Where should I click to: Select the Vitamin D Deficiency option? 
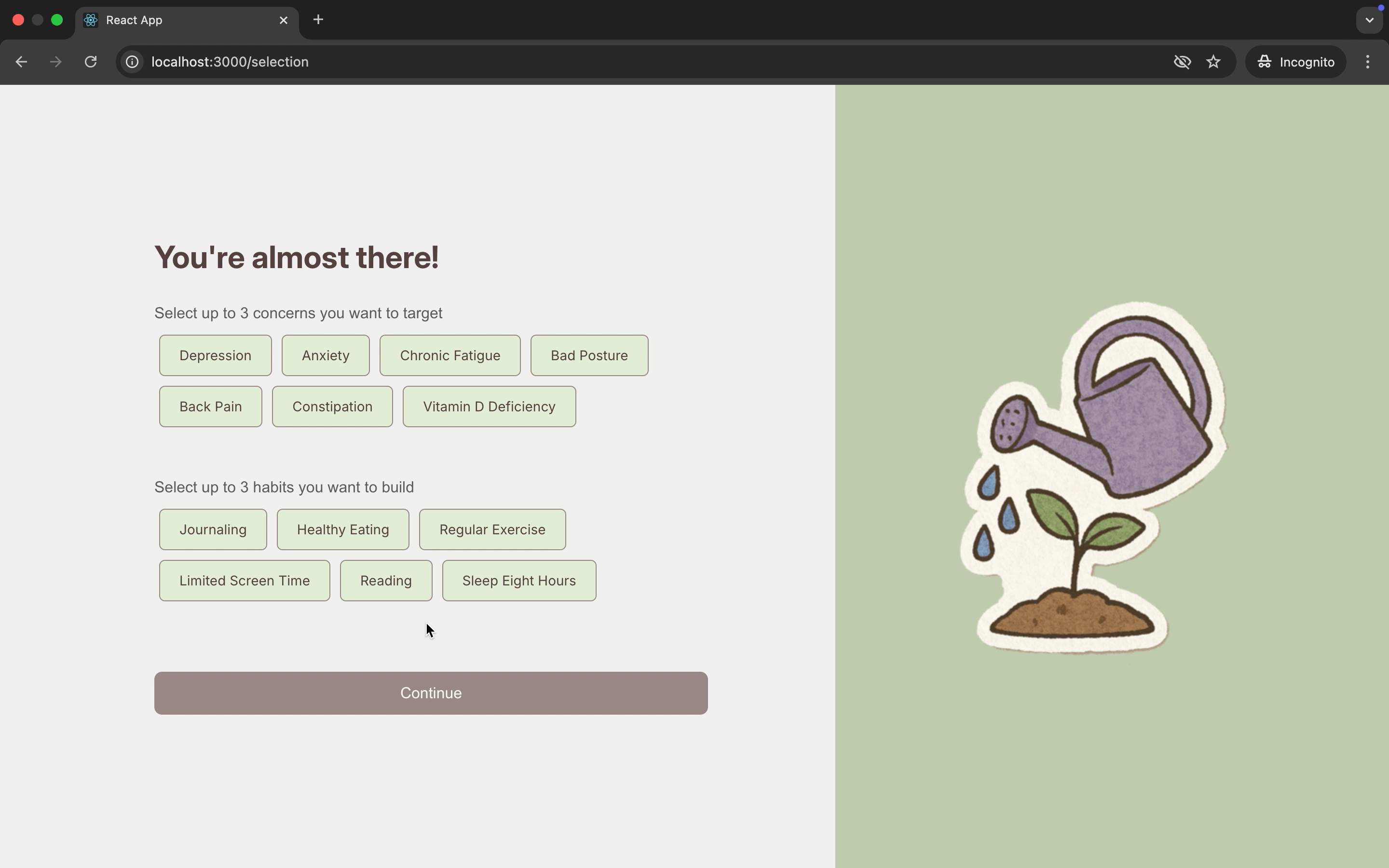coord(489,407)
